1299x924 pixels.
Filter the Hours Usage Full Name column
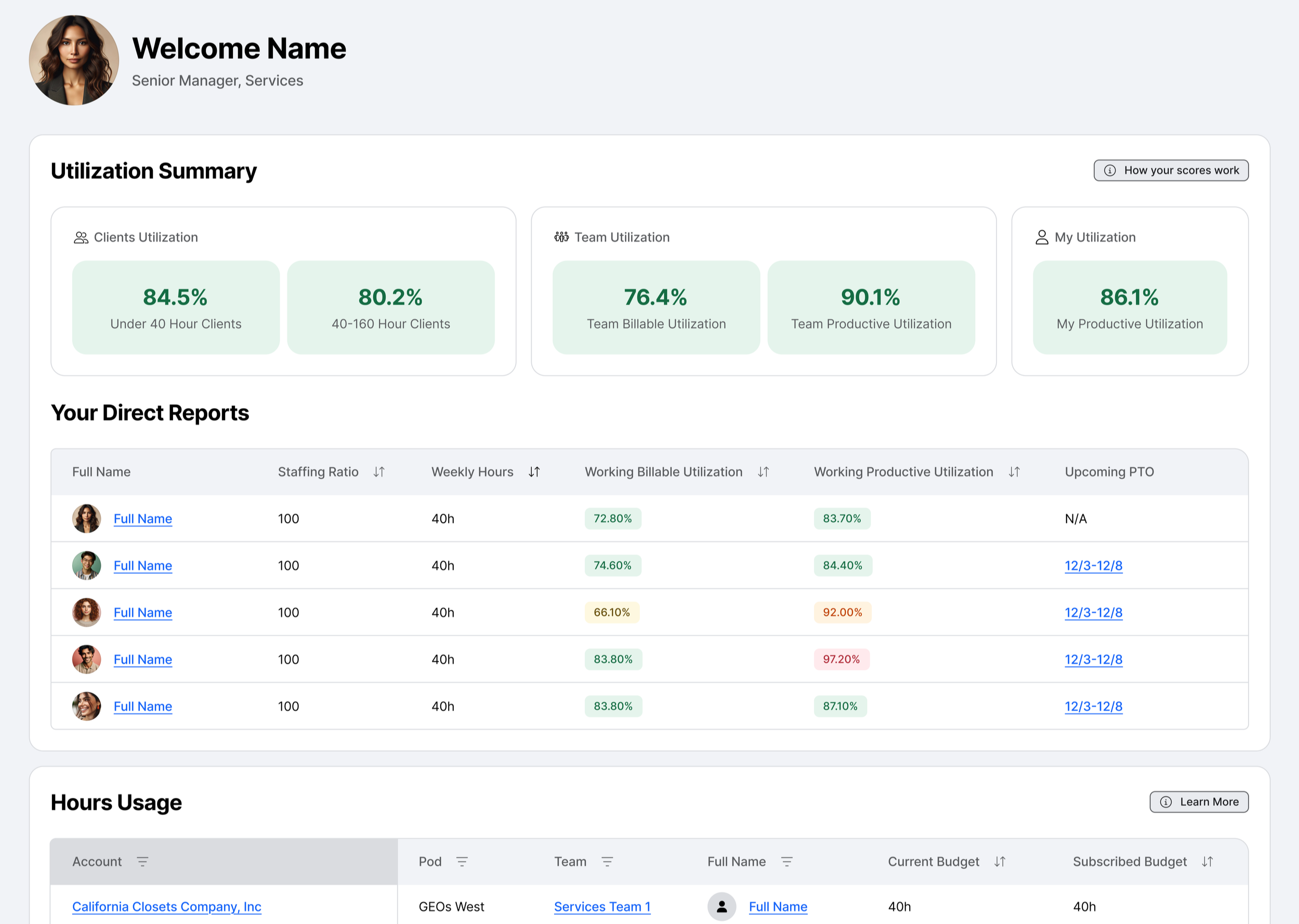(x=786, y=862)
